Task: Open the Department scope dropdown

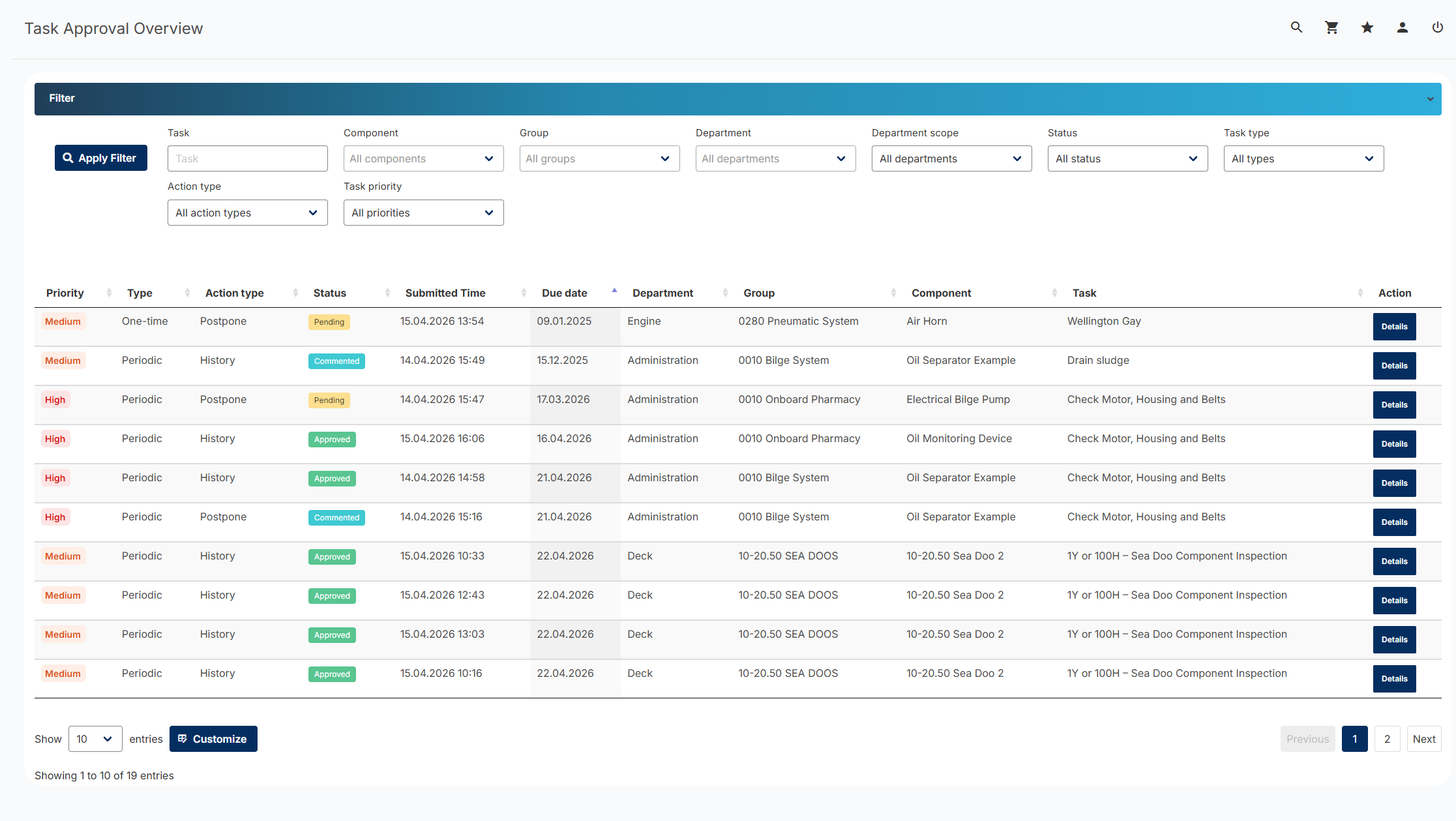Action: tap(951, 158)
